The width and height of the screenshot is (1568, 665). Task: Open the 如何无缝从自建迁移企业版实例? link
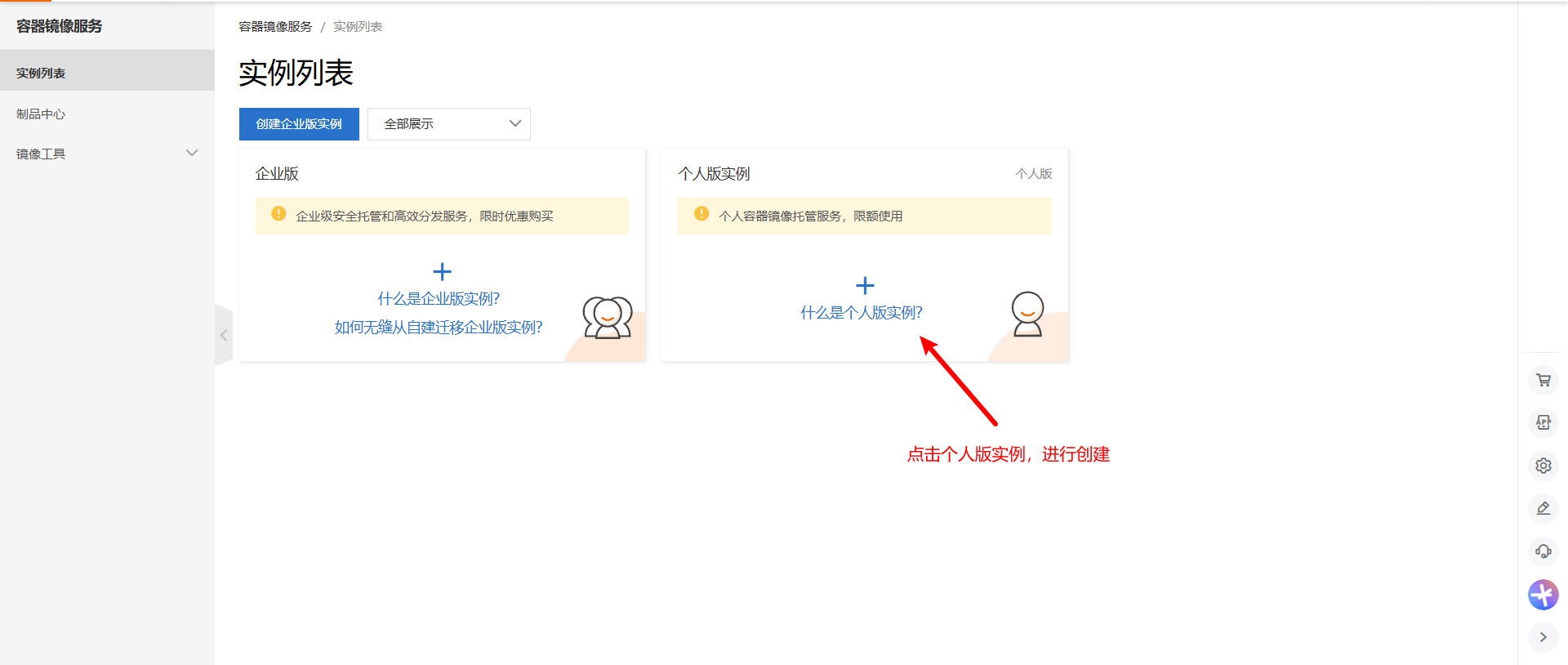pyautogui.click(x=439, y=328)
